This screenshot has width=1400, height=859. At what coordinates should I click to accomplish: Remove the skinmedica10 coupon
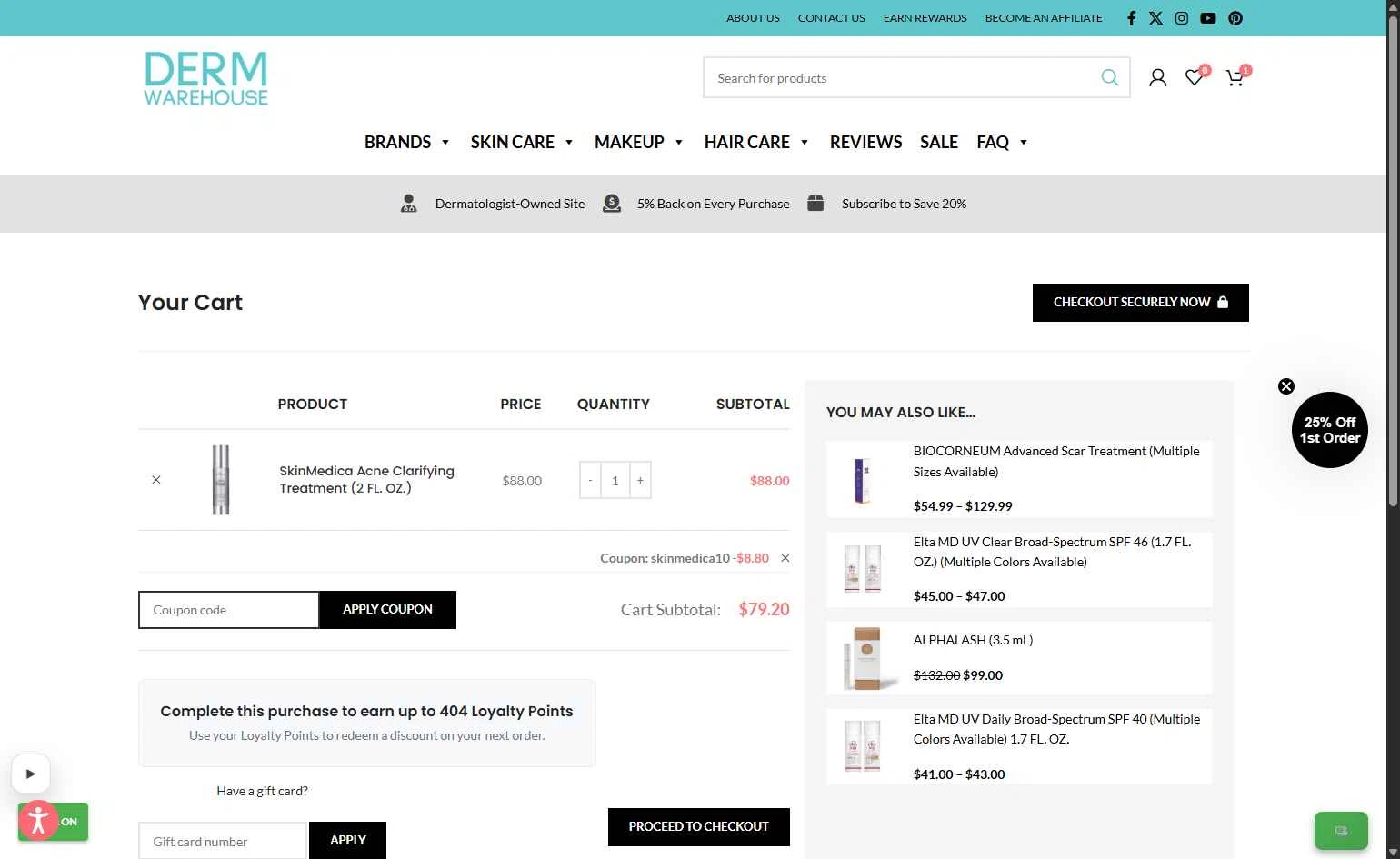pyautogui.click(x=785, y=558)
